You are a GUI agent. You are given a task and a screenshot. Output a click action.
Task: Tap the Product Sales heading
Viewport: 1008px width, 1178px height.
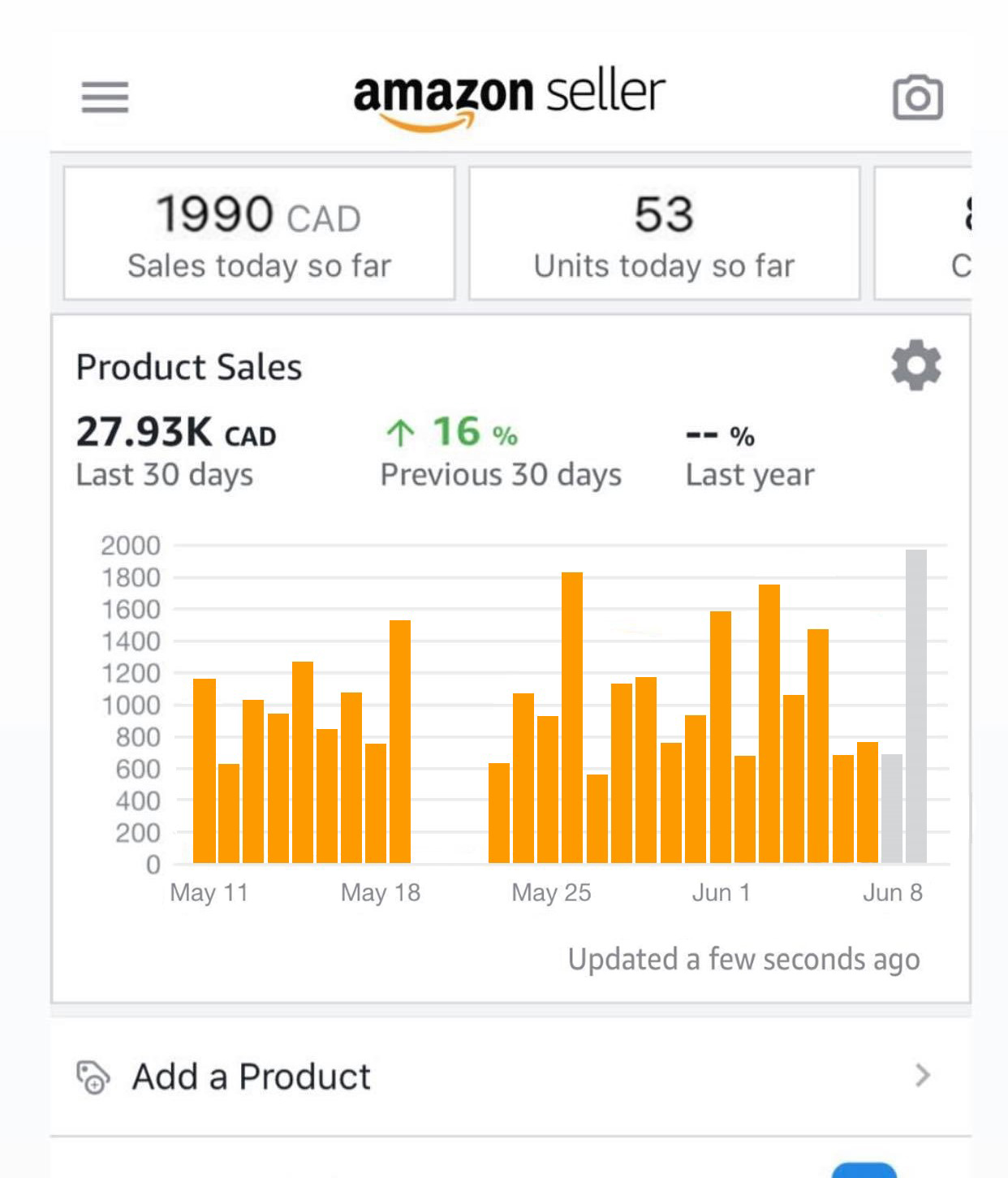(189, 367)
